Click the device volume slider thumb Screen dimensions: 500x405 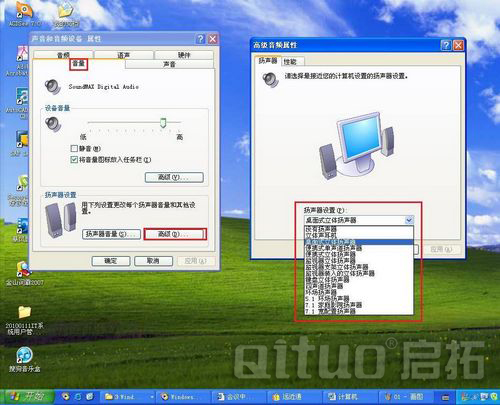pos(163,123)
